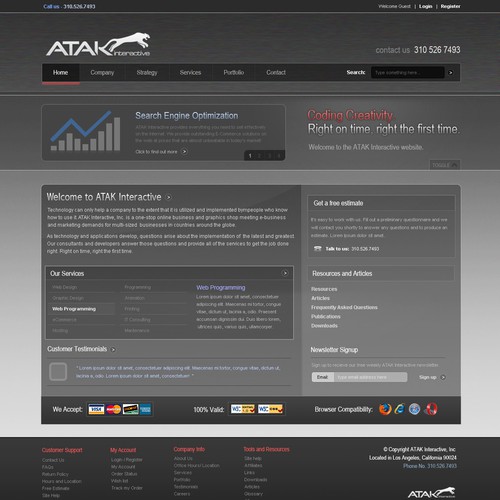Open the Downloads sidebar link
The width and height of the screenshot is (500, 500).
[324, 326]
